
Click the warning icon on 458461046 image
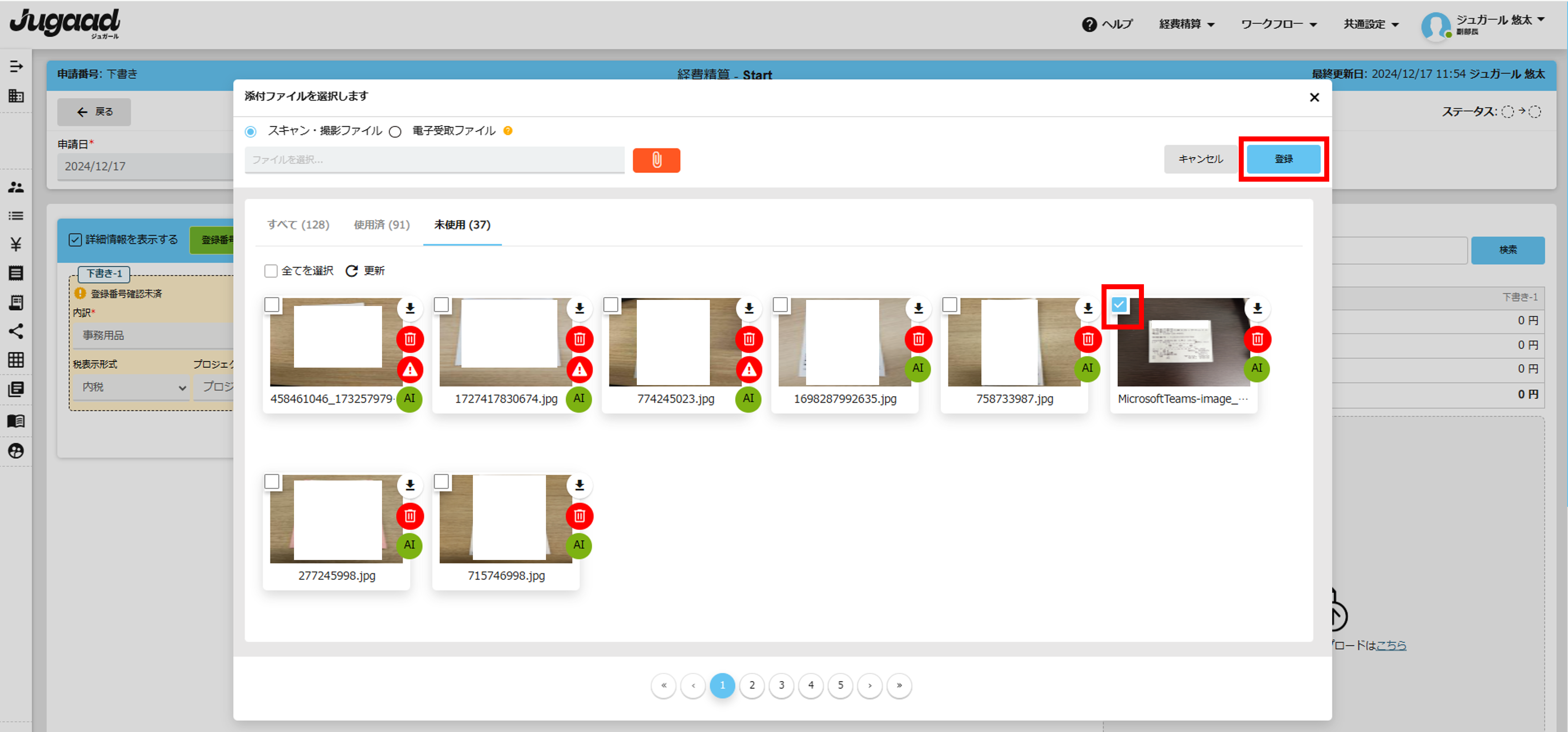(x=410, y=369)
